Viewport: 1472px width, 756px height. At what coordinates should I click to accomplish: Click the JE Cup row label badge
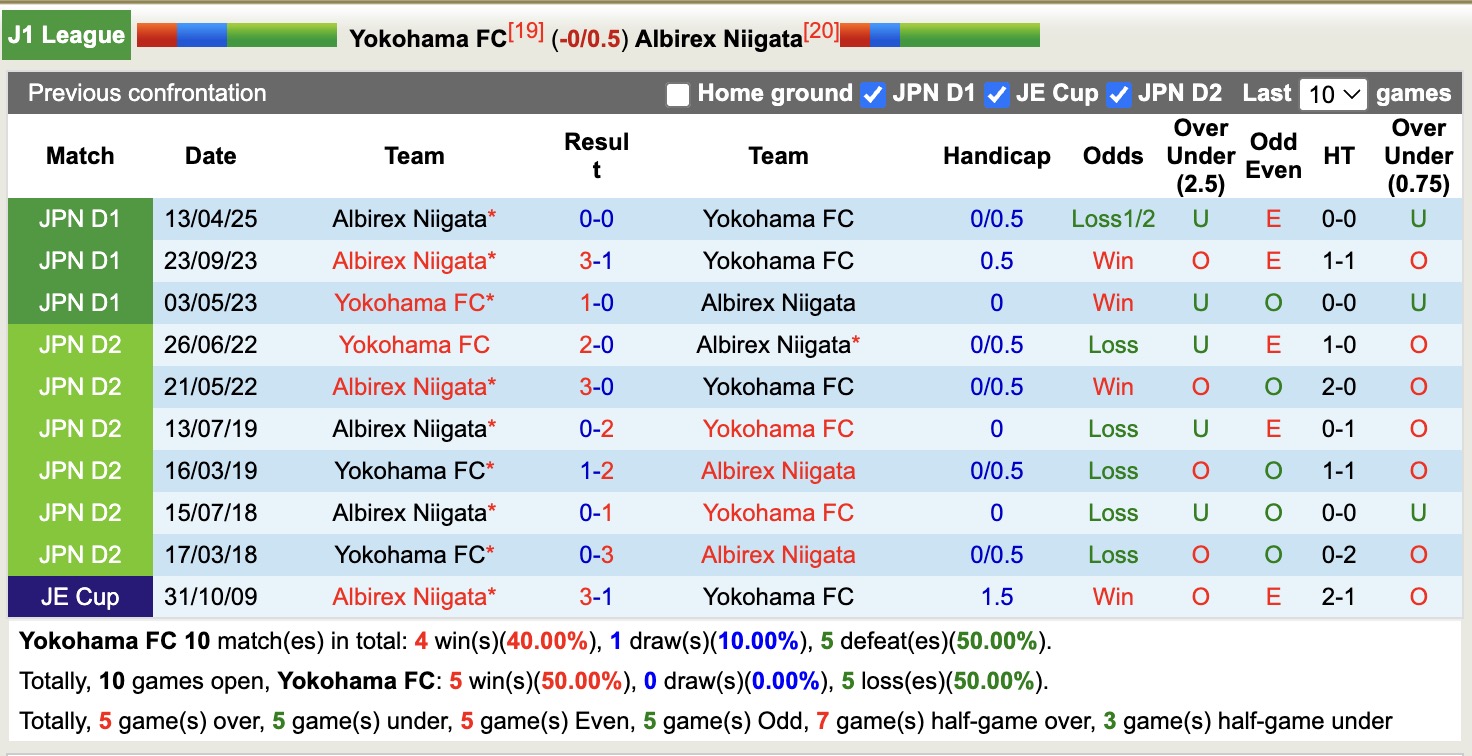[x=80, y=596]
